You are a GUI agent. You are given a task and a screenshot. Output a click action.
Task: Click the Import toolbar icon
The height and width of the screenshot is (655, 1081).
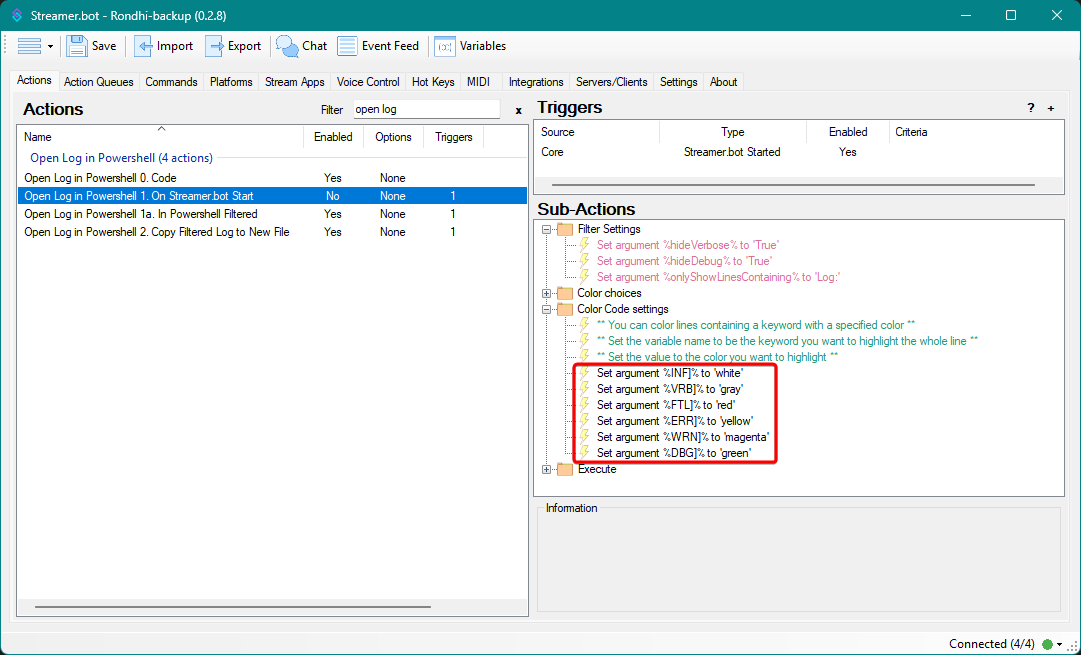144,46
